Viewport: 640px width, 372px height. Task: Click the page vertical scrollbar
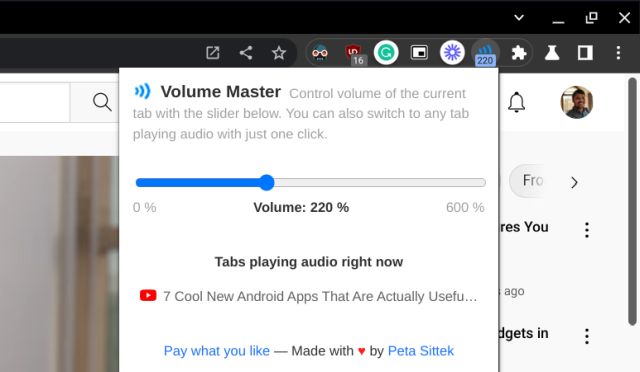pos(632,202)
